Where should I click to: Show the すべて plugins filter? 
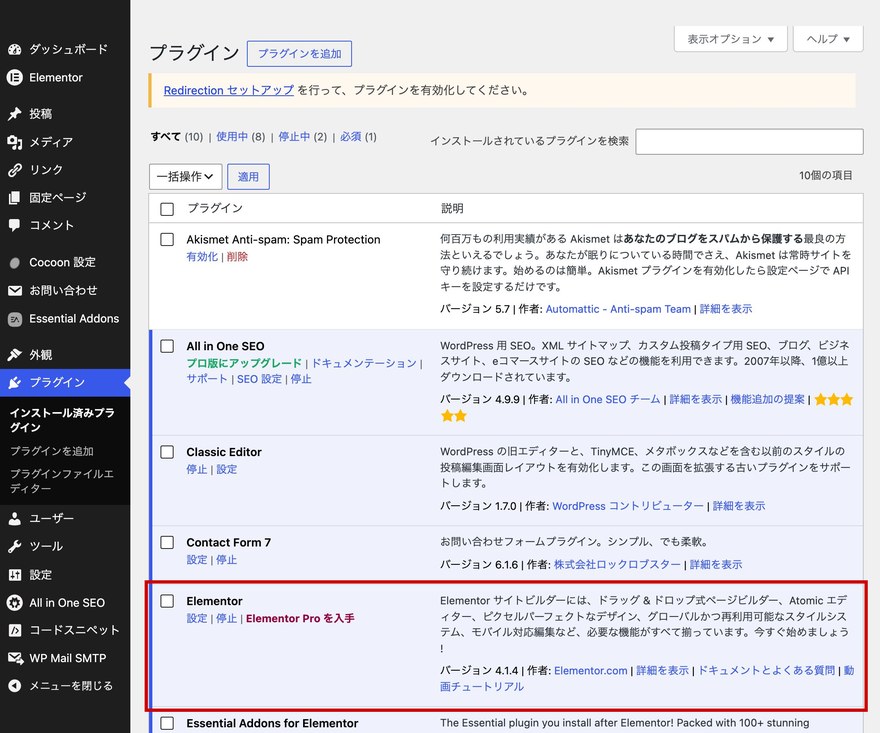coord(166,136)
